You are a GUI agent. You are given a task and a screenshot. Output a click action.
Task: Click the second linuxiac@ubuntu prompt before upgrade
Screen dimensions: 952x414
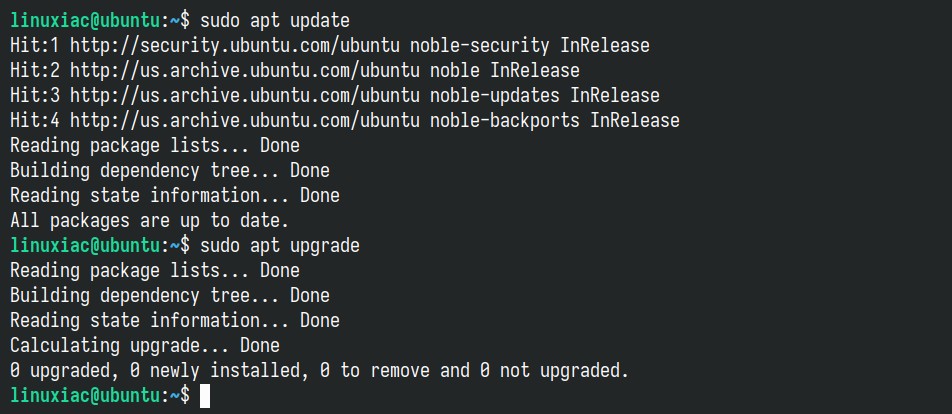click(85, 245)
